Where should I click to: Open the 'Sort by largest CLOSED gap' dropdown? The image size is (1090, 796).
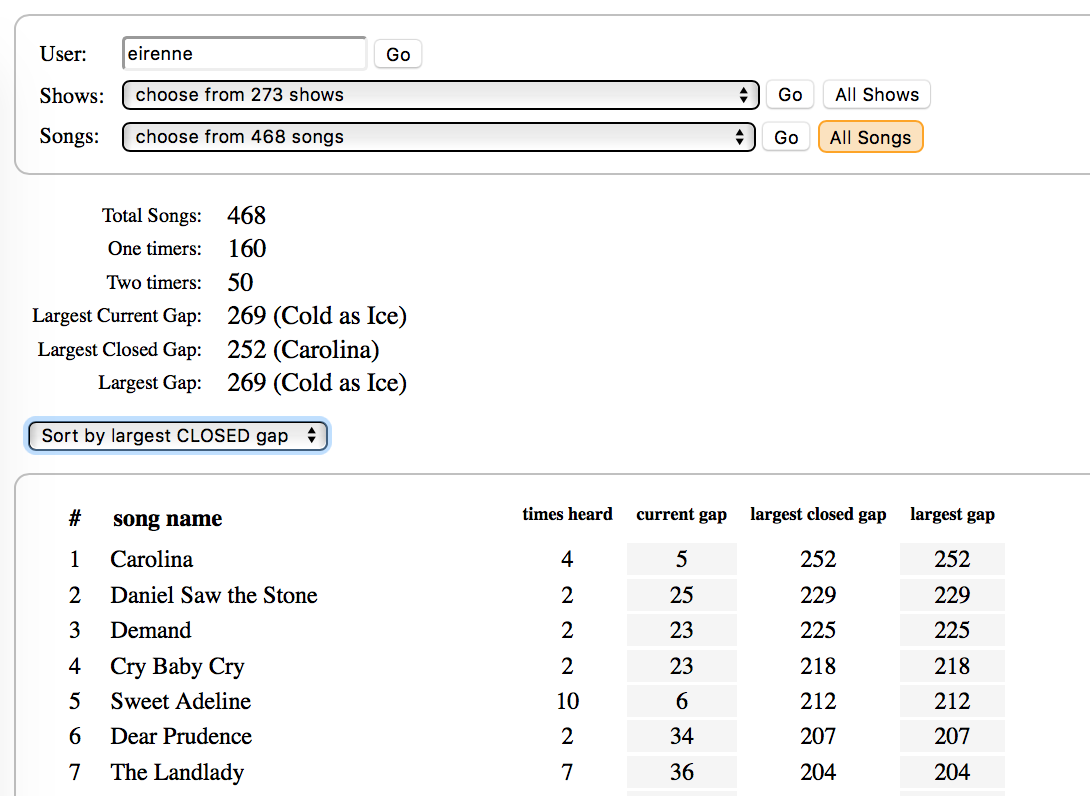tap(177, 436)
